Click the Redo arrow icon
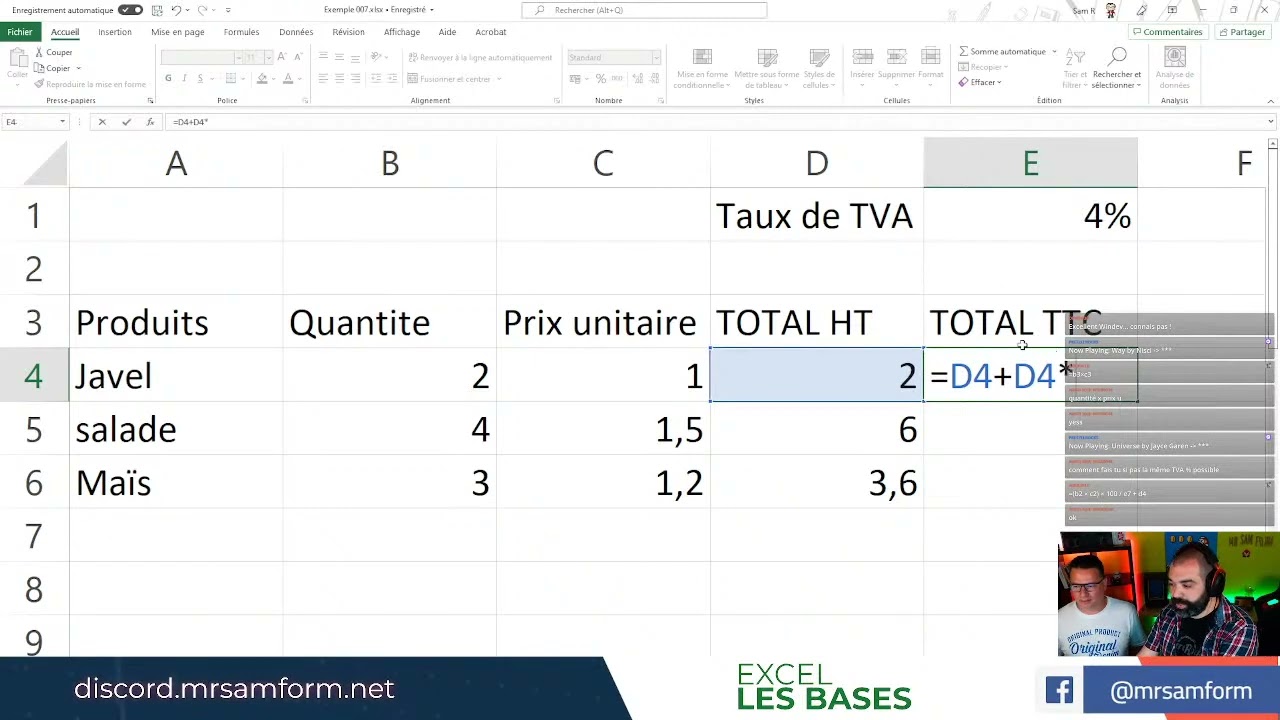 tap(203, 10)
